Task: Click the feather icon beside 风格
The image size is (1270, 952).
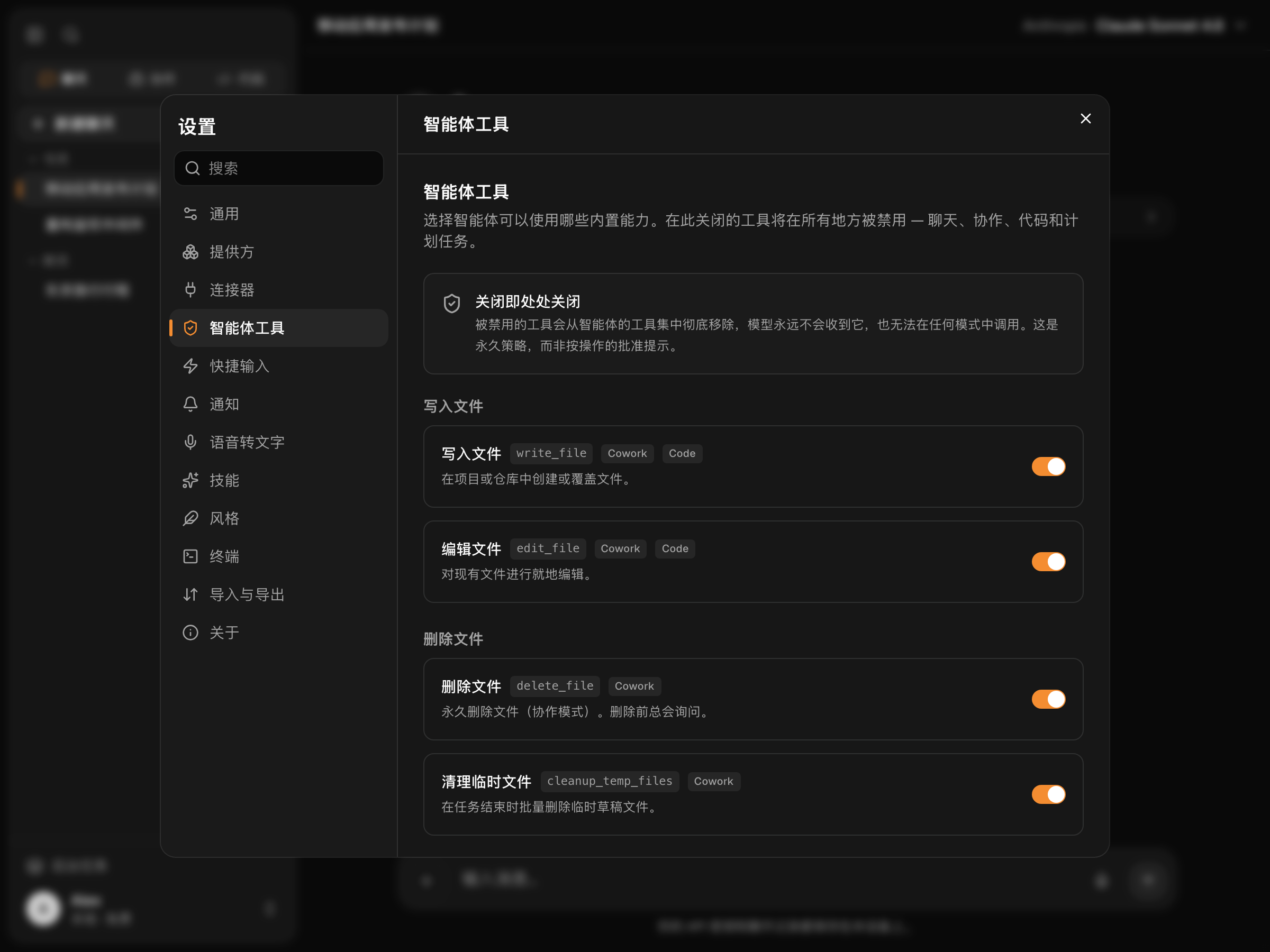Action: click(190, 518)
